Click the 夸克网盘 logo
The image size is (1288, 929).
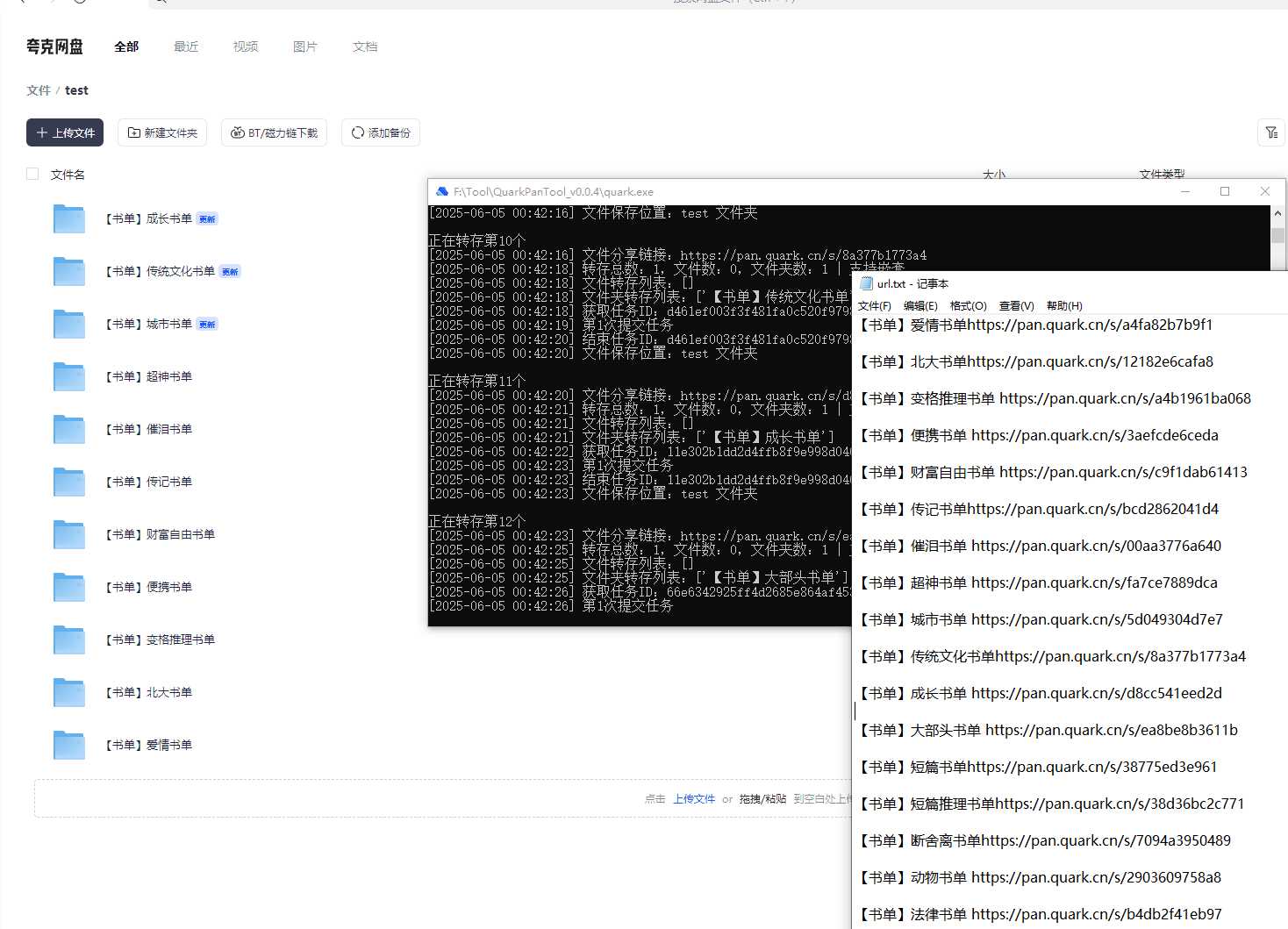53,46
